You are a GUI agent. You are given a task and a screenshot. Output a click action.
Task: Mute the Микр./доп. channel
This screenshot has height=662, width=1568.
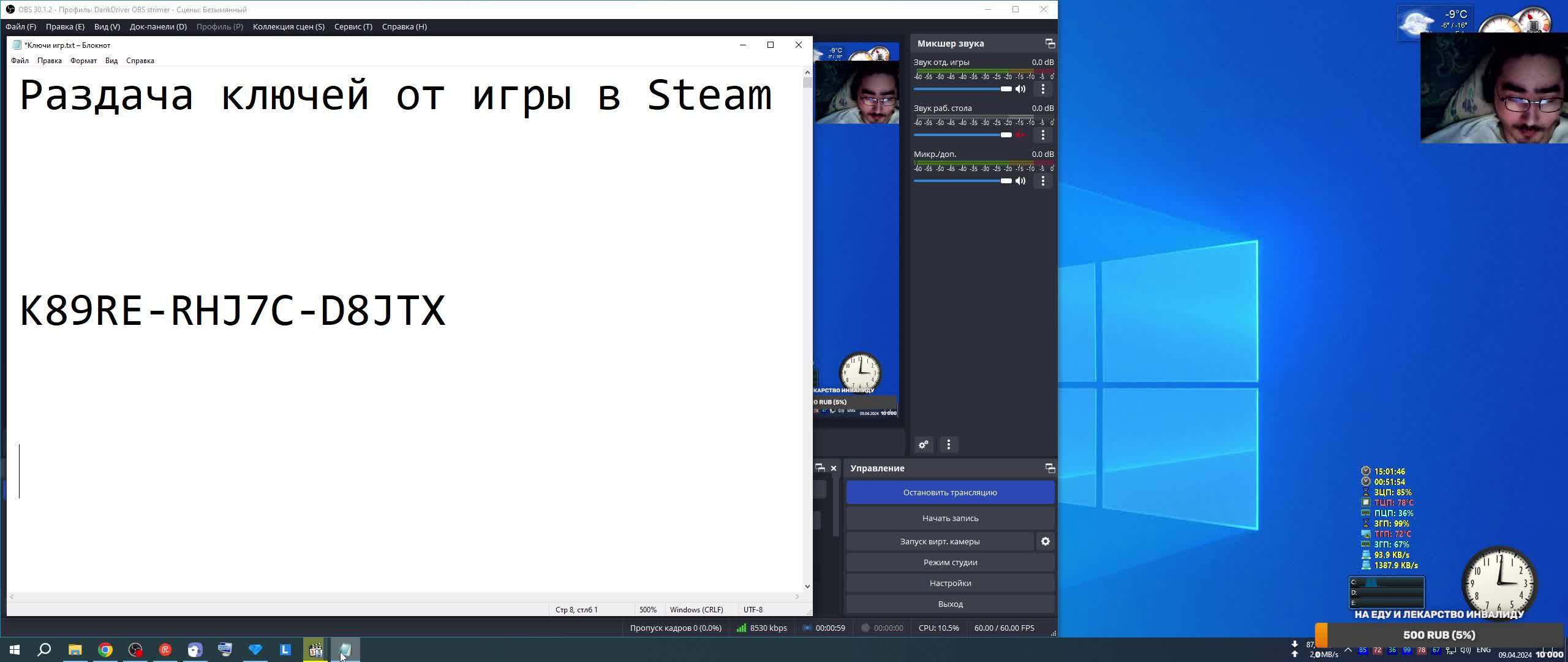click(1020, 181)
